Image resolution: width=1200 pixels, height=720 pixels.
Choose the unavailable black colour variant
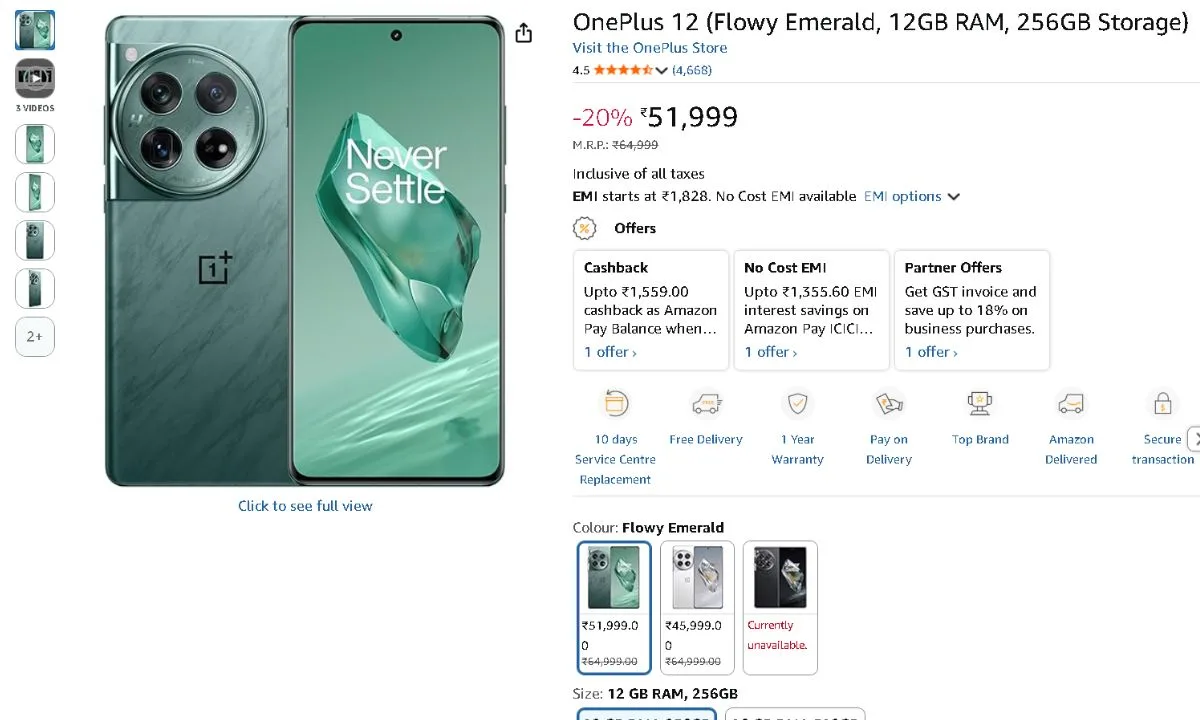[x=780, y=607]
